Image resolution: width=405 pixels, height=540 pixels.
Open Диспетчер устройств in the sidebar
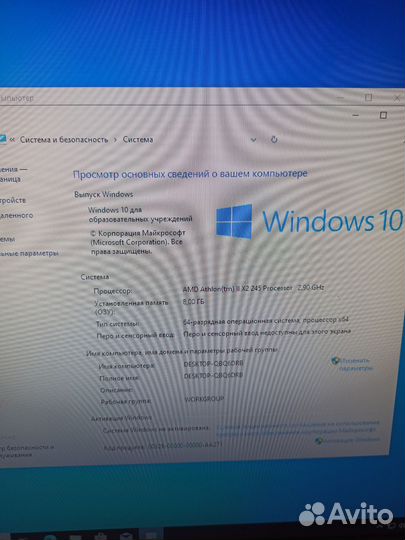coord(13,200)
